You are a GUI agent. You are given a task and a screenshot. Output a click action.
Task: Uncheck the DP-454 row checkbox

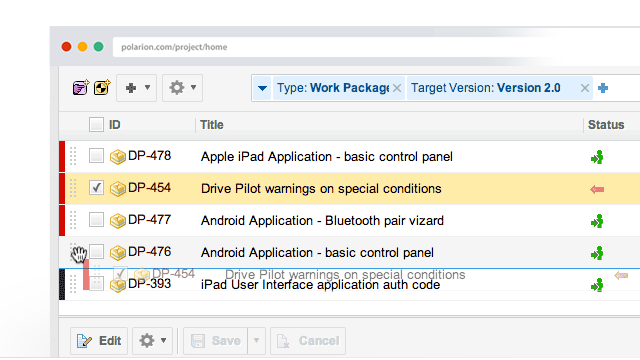click(96, 188)
